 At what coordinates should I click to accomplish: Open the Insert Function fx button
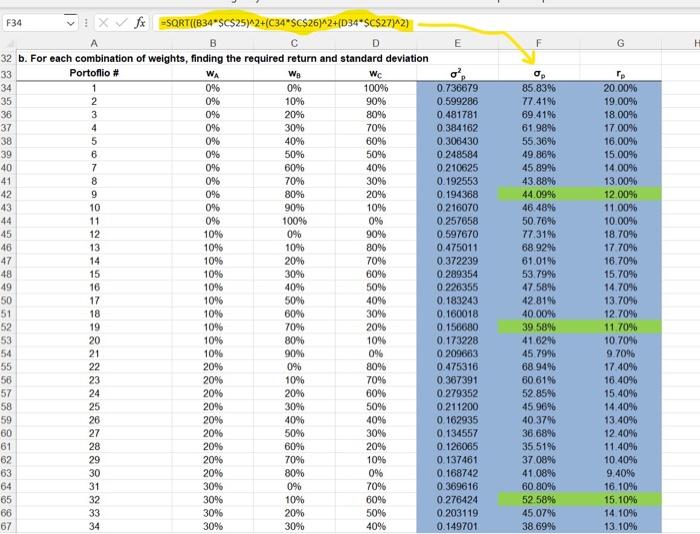click(x=140, y=23)
